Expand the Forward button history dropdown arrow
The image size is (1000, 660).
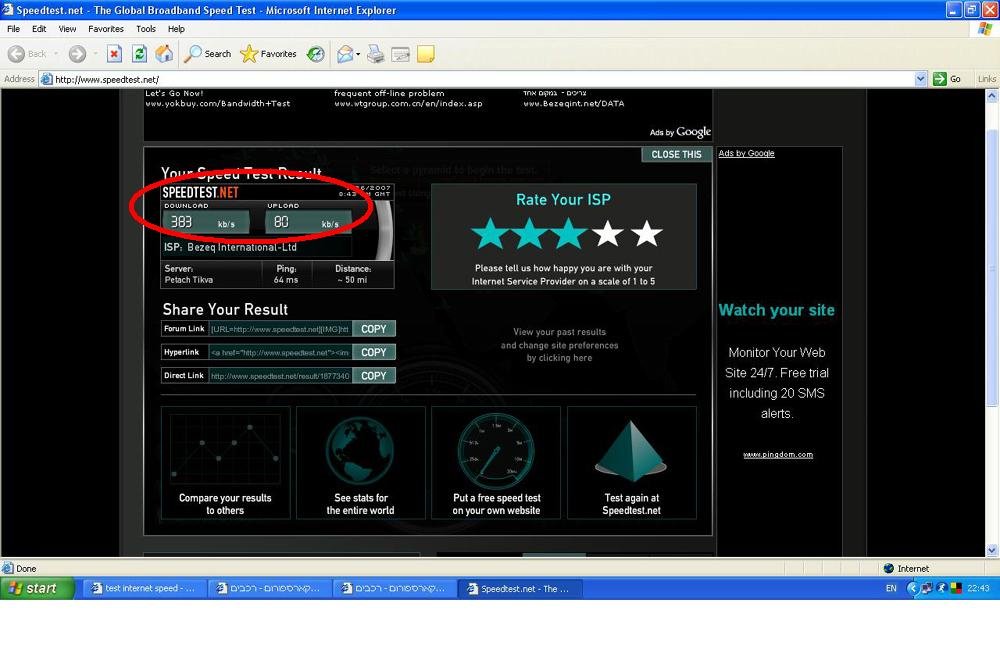(95, 54)
